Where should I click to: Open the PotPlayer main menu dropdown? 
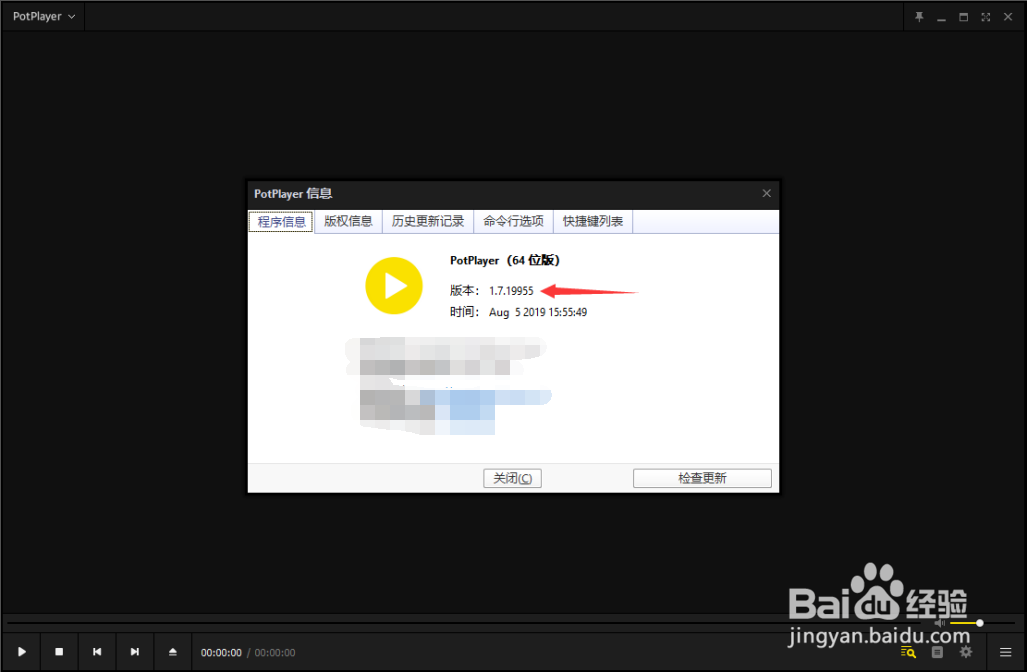point(43,16)
